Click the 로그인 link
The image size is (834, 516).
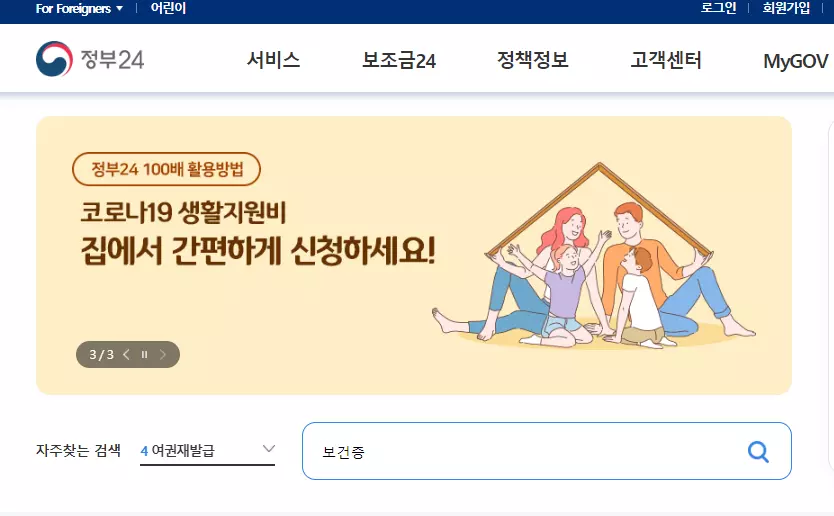click(718, 8)
